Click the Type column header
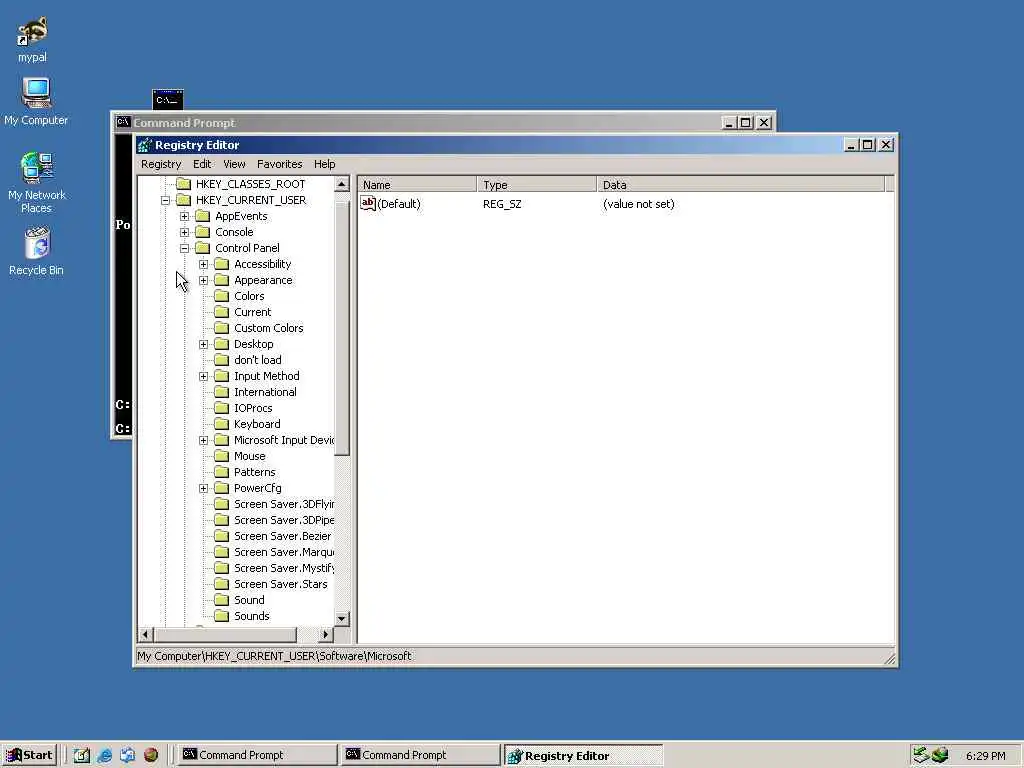 coord(537,185)
